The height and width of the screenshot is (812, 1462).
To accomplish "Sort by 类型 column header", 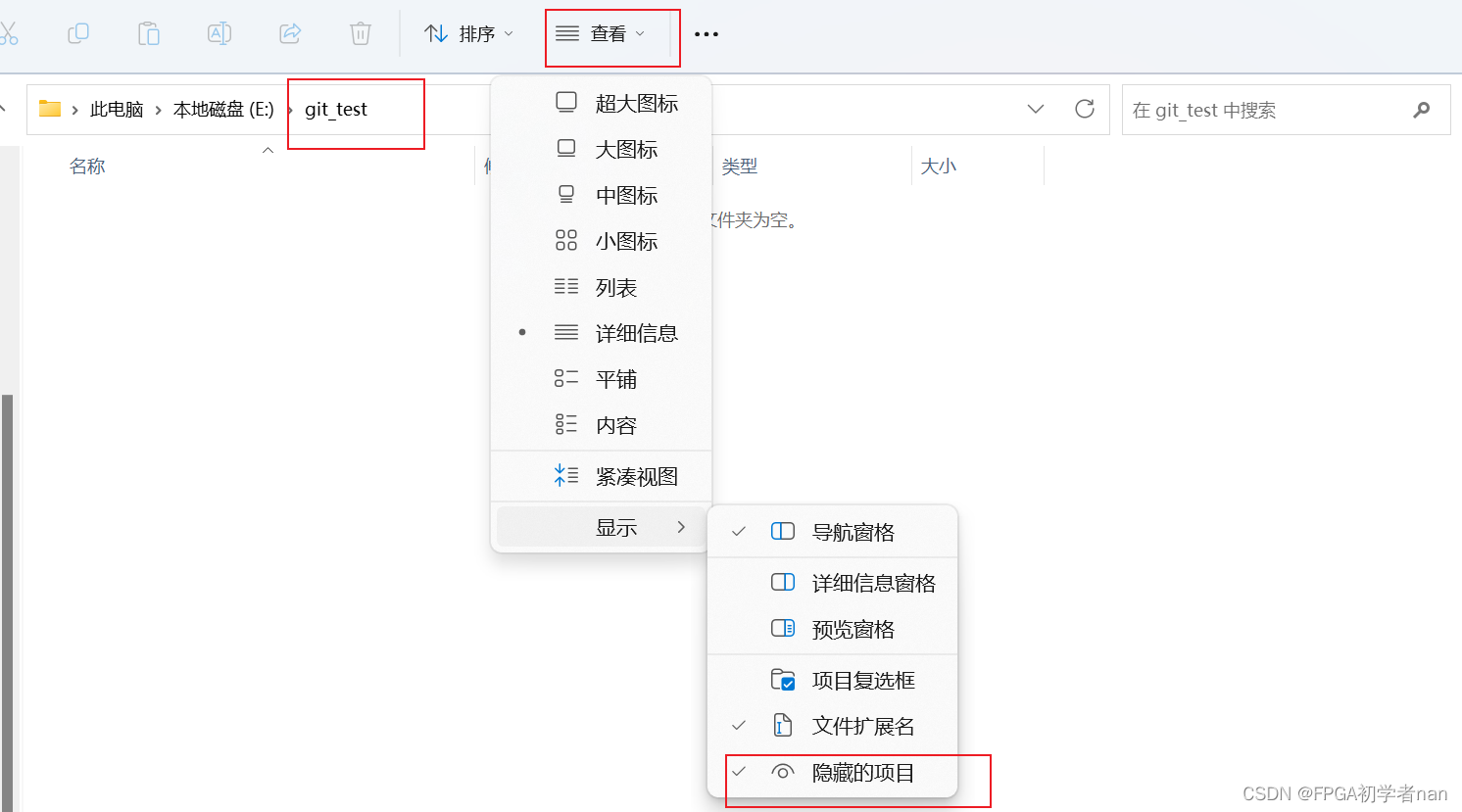I will pyautogui.click(x=740, y=167).
